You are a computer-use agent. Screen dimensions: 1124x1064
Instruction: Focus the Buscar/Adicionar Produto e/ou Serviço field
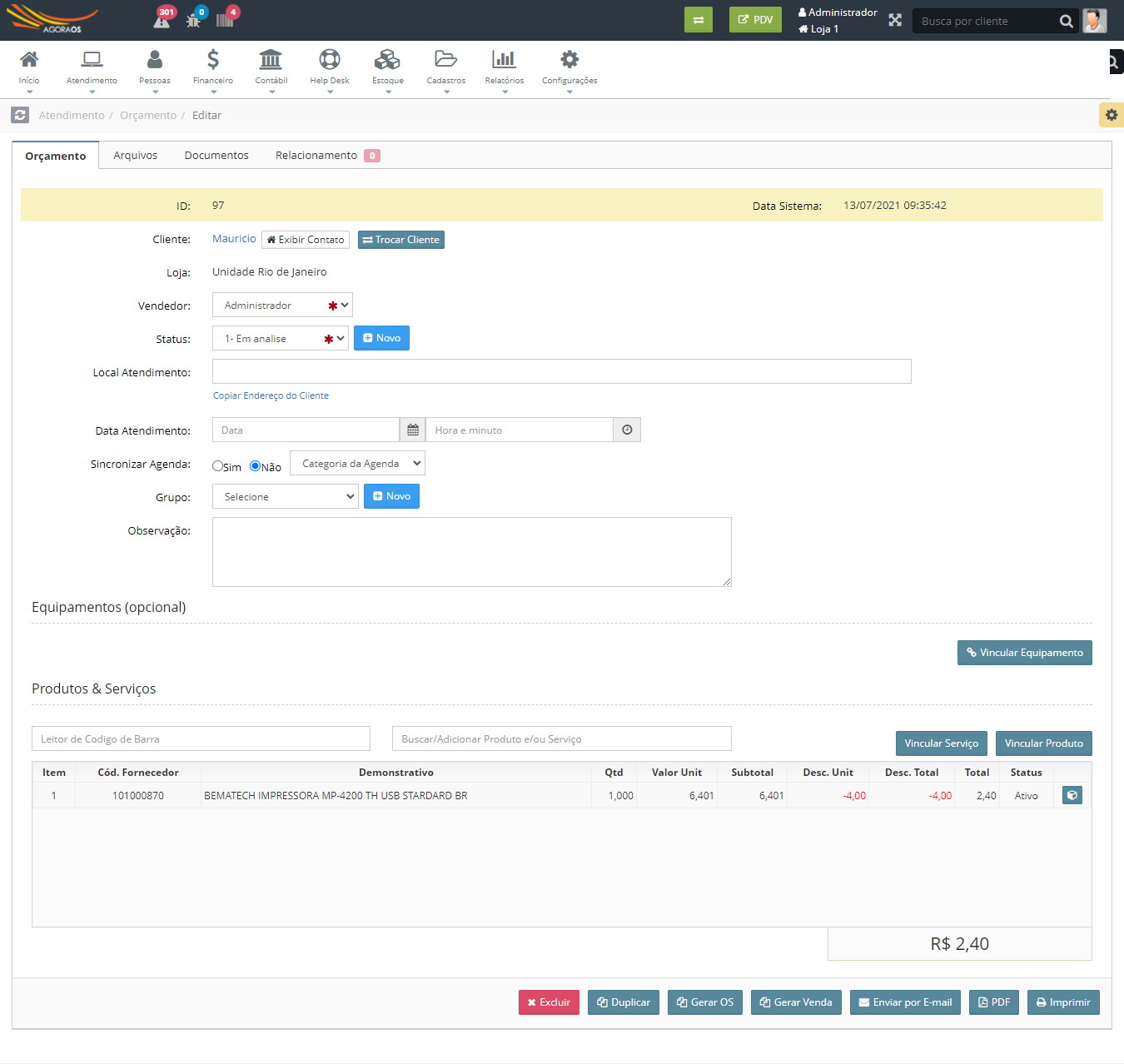(562, 738)
